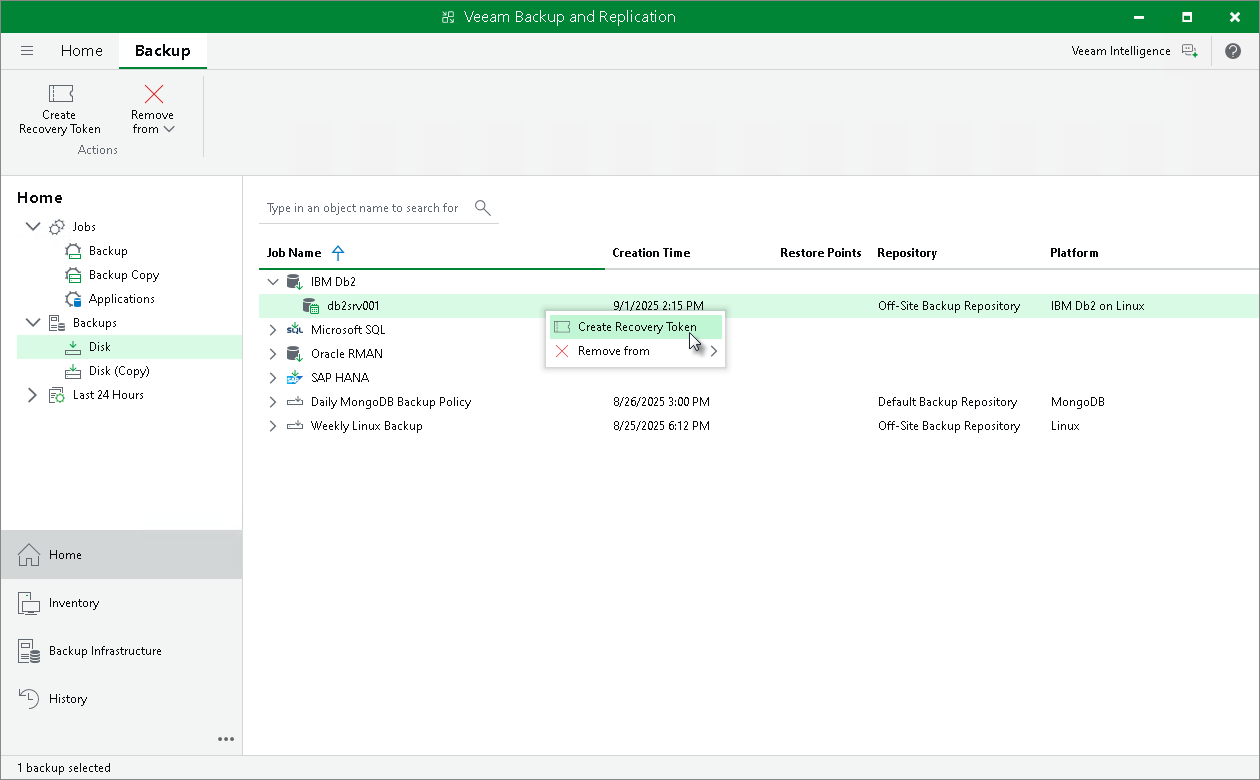Click the Disk backups icon
1260x780 pixels.
click(x=73, y=347)
